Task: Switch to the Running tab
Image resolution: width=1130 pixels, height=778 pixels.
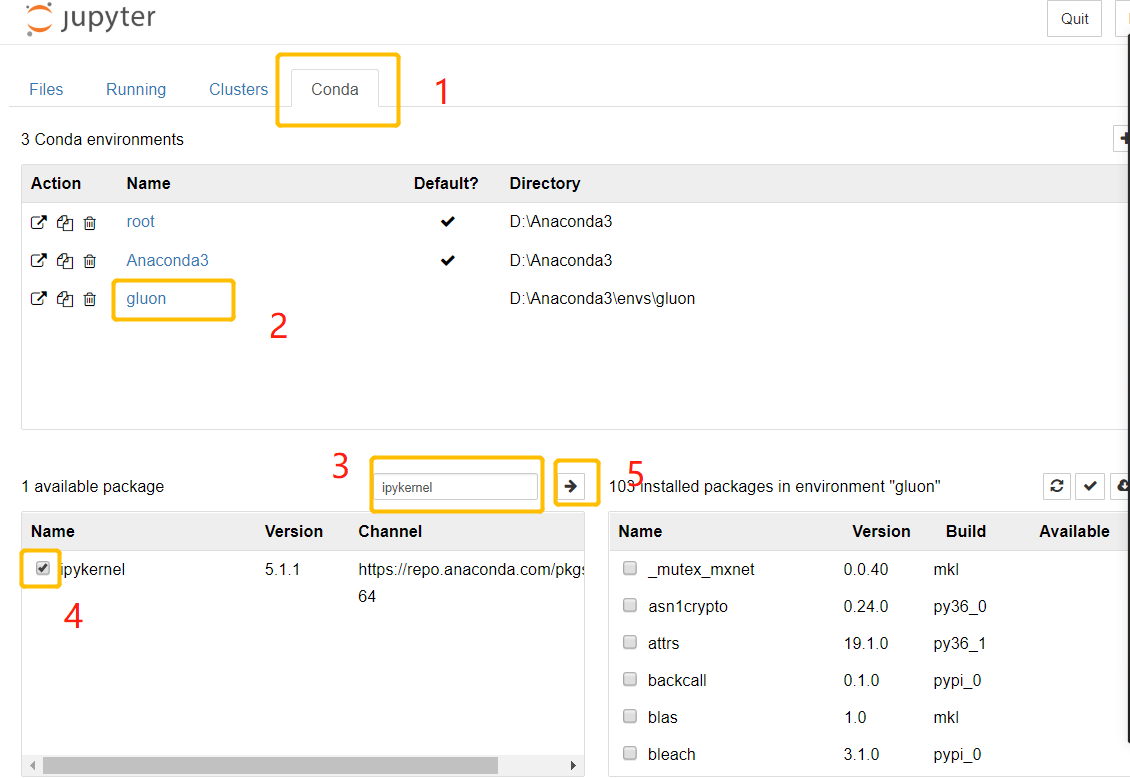Action: pos(136,89)
